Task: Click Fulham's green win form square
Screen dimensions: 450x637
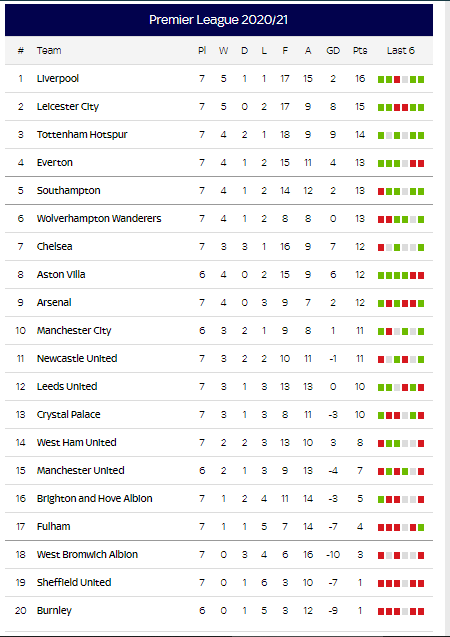Action: [421, 528]
